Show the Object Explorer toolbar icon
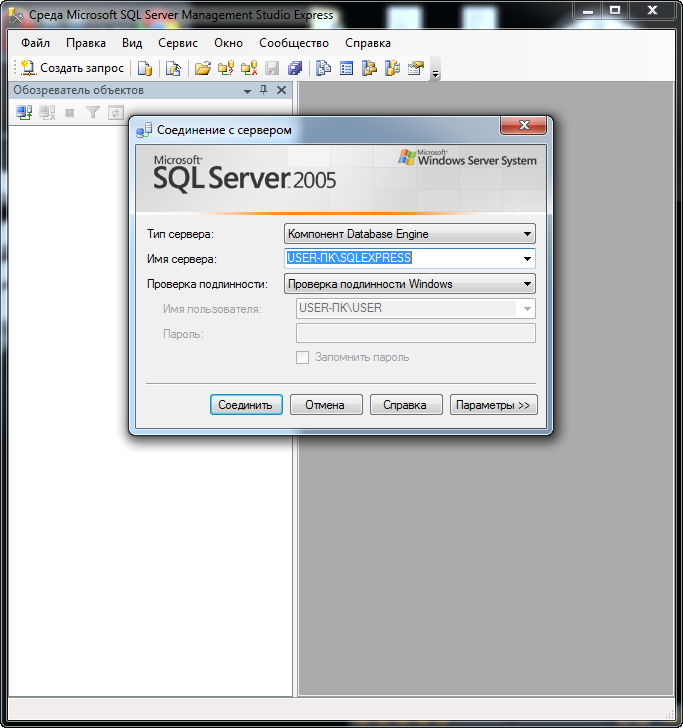 pyautogui.click(x=370, y=68)
